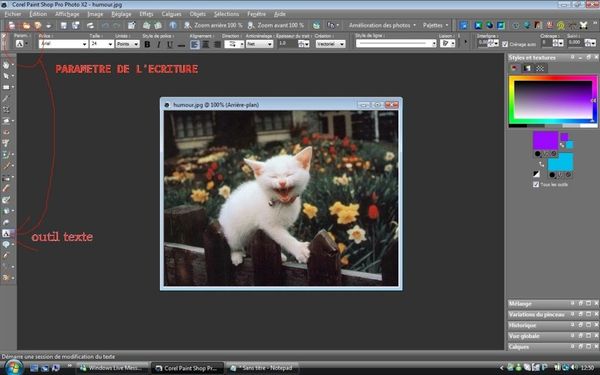
Task: Click the Redo arrow icon
Action: [x=117, y=25]
